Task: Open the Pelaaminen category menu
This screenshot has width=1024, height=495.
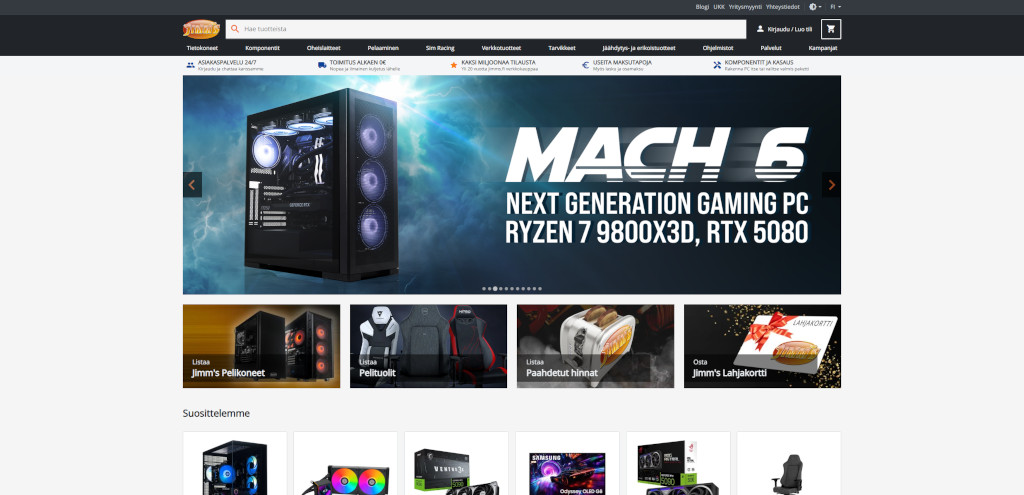Action: click(x=383, y=48)
